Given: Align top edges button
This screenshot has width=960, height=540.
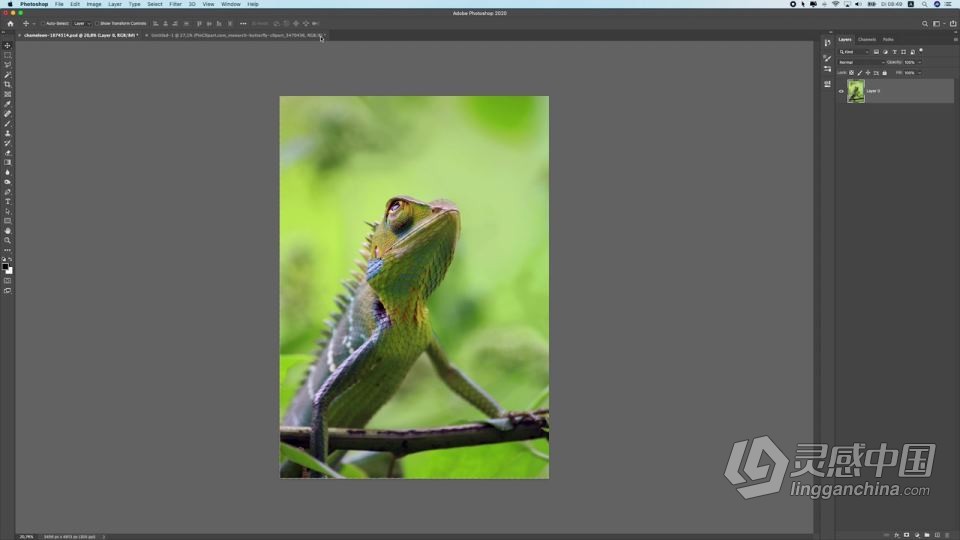Looking at the screenshot, I should tap(199, 24).
